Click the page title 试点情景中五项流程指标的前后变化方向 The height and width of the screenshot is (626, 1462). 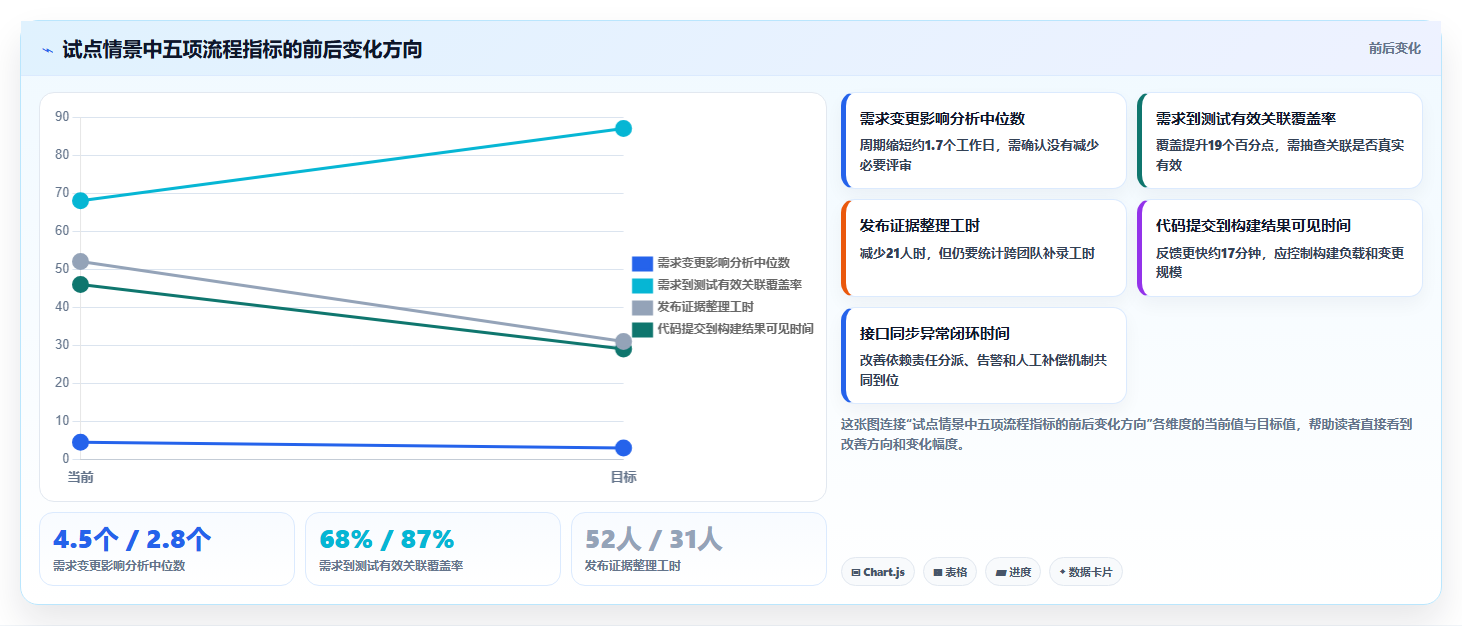pyautogui.click(x=242, y=49)
